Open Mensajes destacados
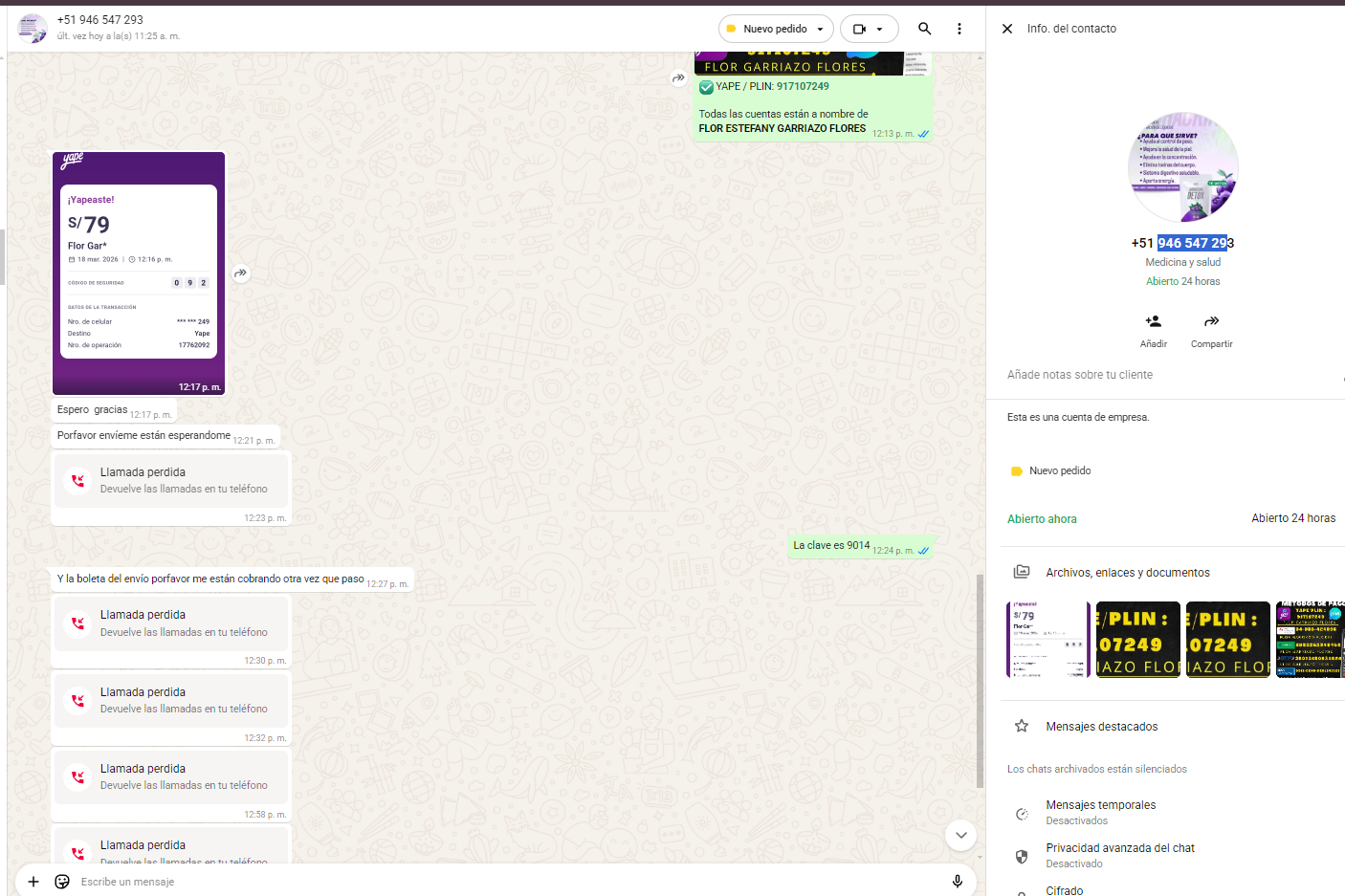The width and height of the screenshot is (1345, 896). click(x=1101, y=727)
